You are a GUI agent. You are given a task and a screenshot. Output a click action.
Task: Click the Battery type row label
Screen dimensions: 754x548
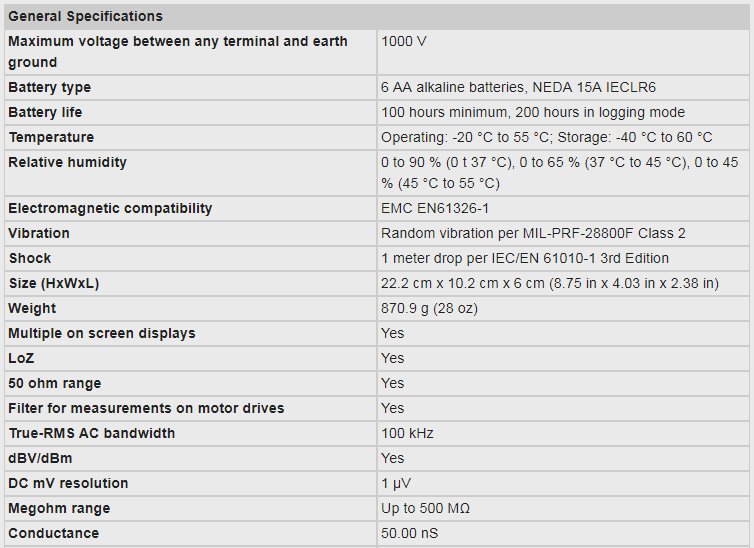[49, 87]
